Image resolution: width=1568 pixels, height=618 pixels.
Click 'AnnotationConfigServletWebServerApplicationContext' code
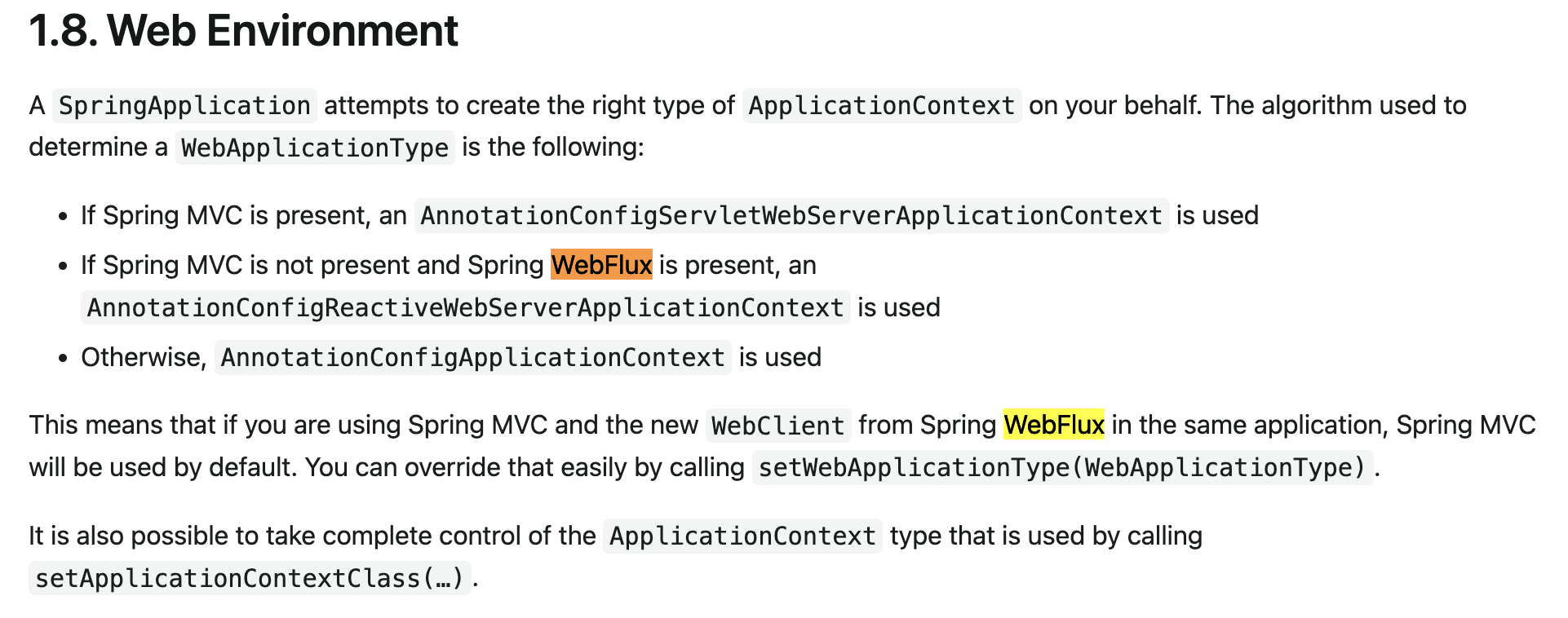[791, 216]
